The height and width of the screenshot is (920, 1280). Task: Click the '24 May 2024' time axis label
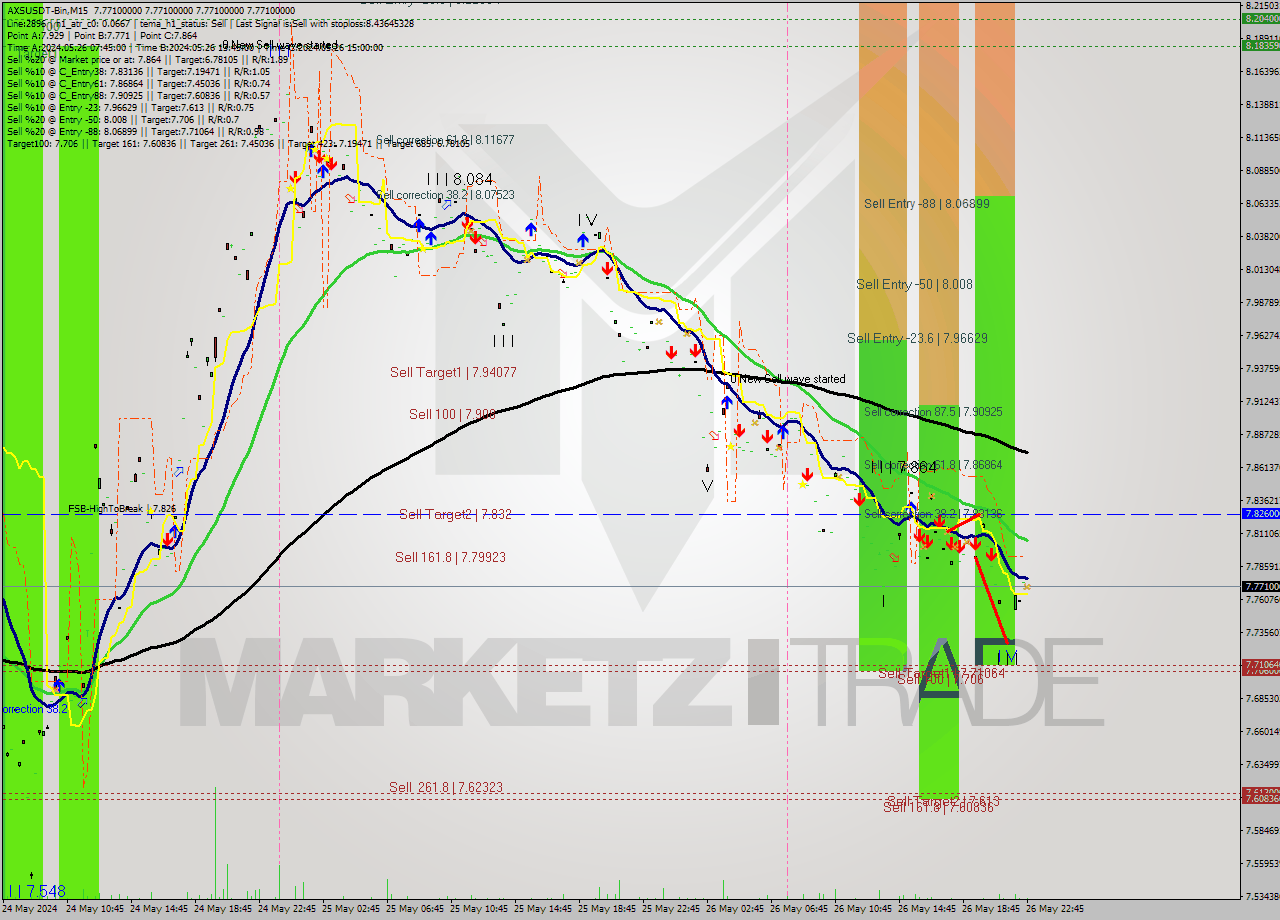pyautogui.click(x=29, y=909)
